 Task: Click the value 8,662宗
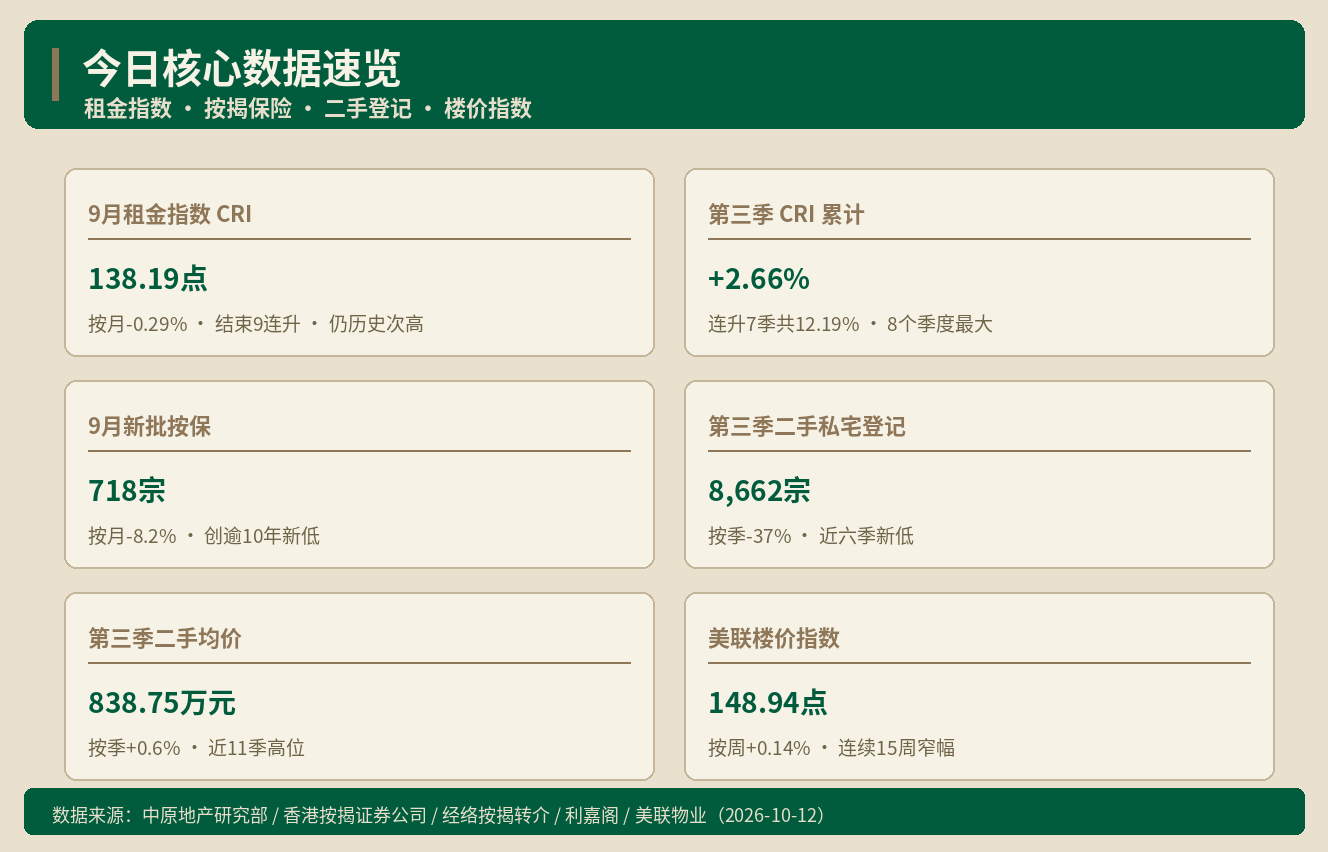click(759, 491)
